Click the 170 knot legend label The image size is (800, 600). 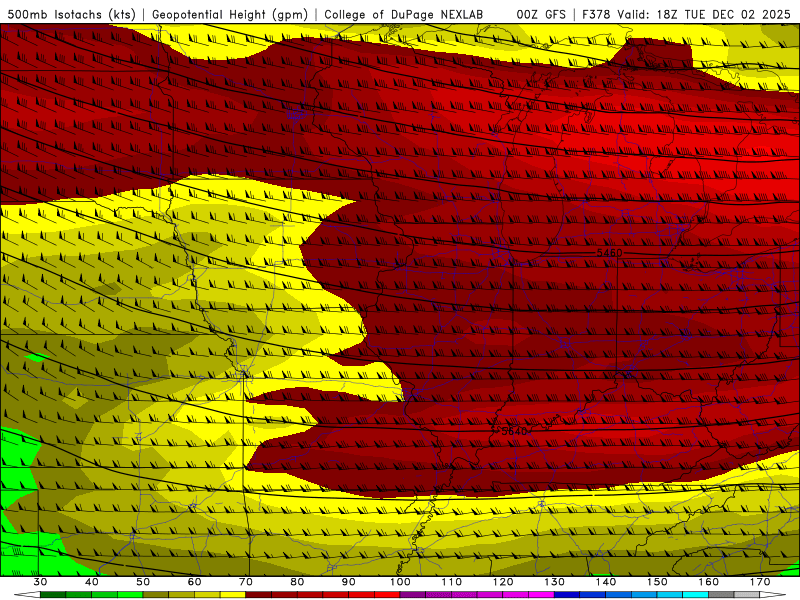(760, 582)
